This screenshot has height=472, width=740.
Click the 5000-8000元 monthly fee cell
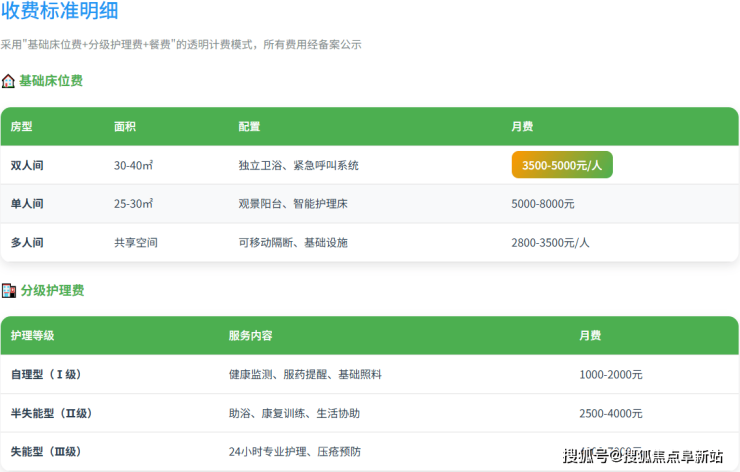tap(543, 204)
